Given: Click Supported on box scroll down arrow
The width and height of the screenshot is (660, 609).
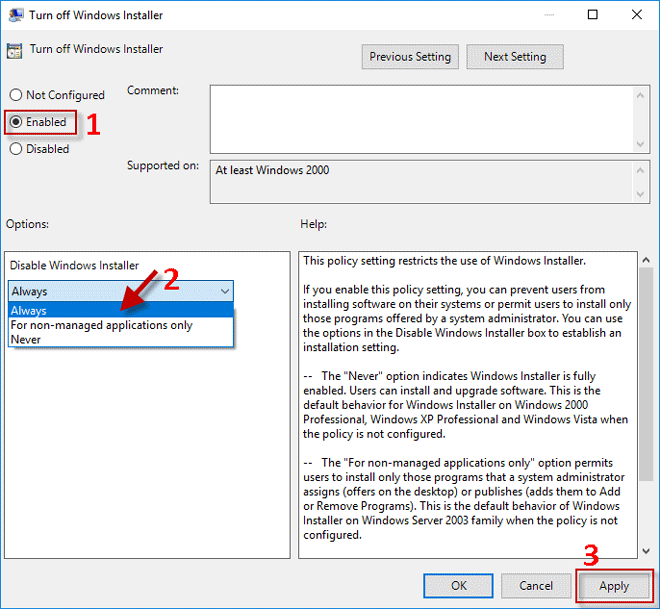Looking at the screenshot, I should click(x=641, y=194).
